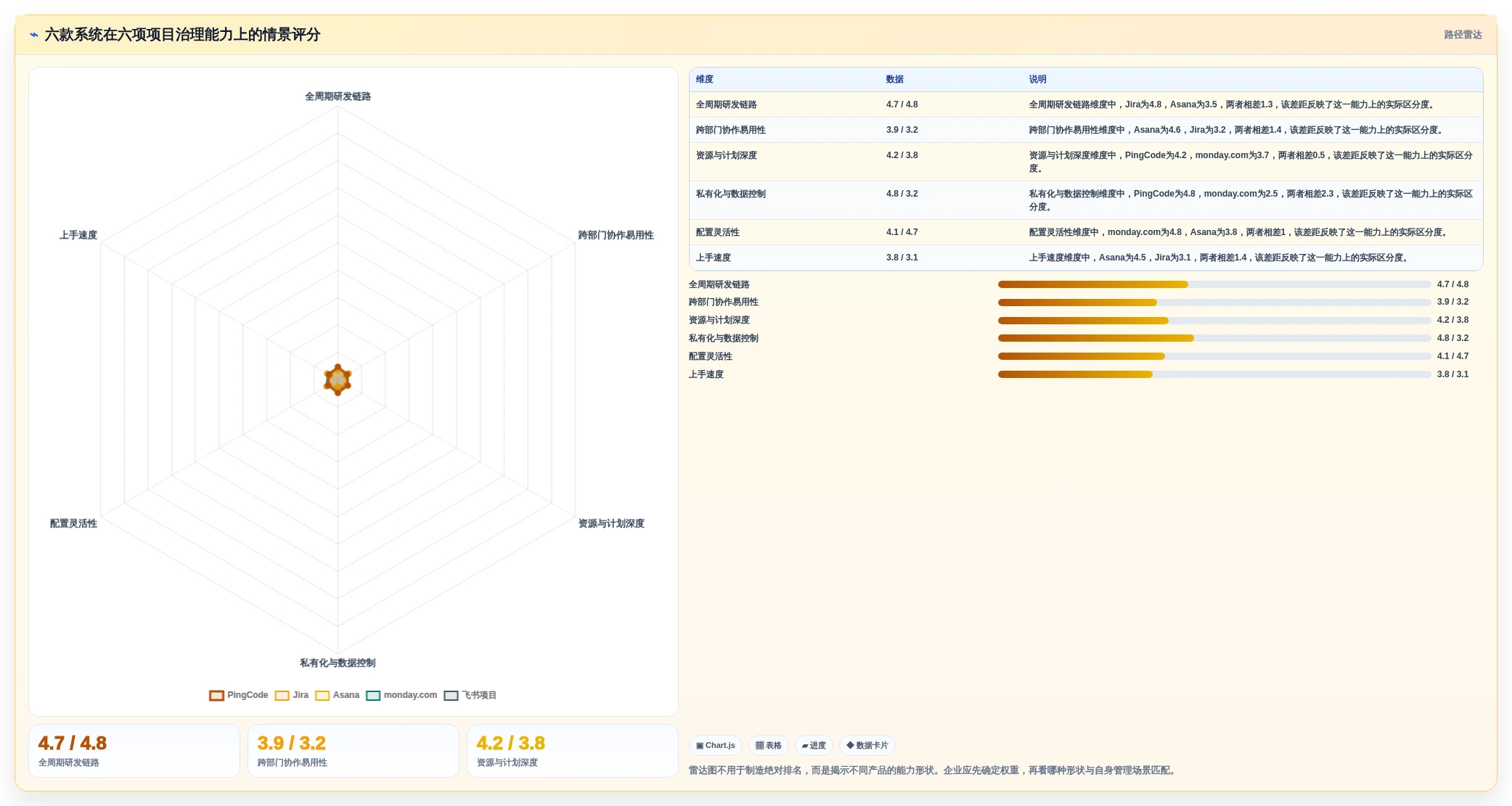
Task: Click the 维度 column header in the table
Action: (705, 79)
